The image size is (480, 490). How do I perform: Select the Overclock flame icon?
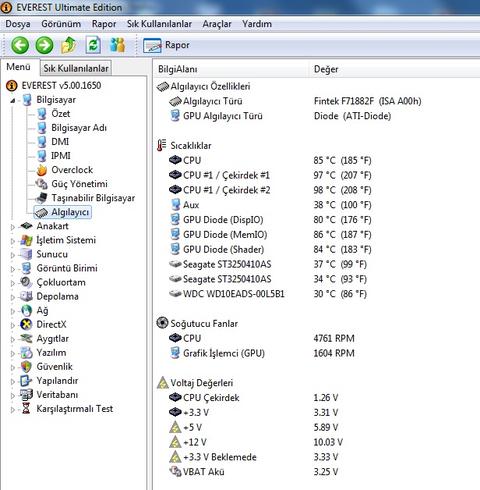click(42, 170)
